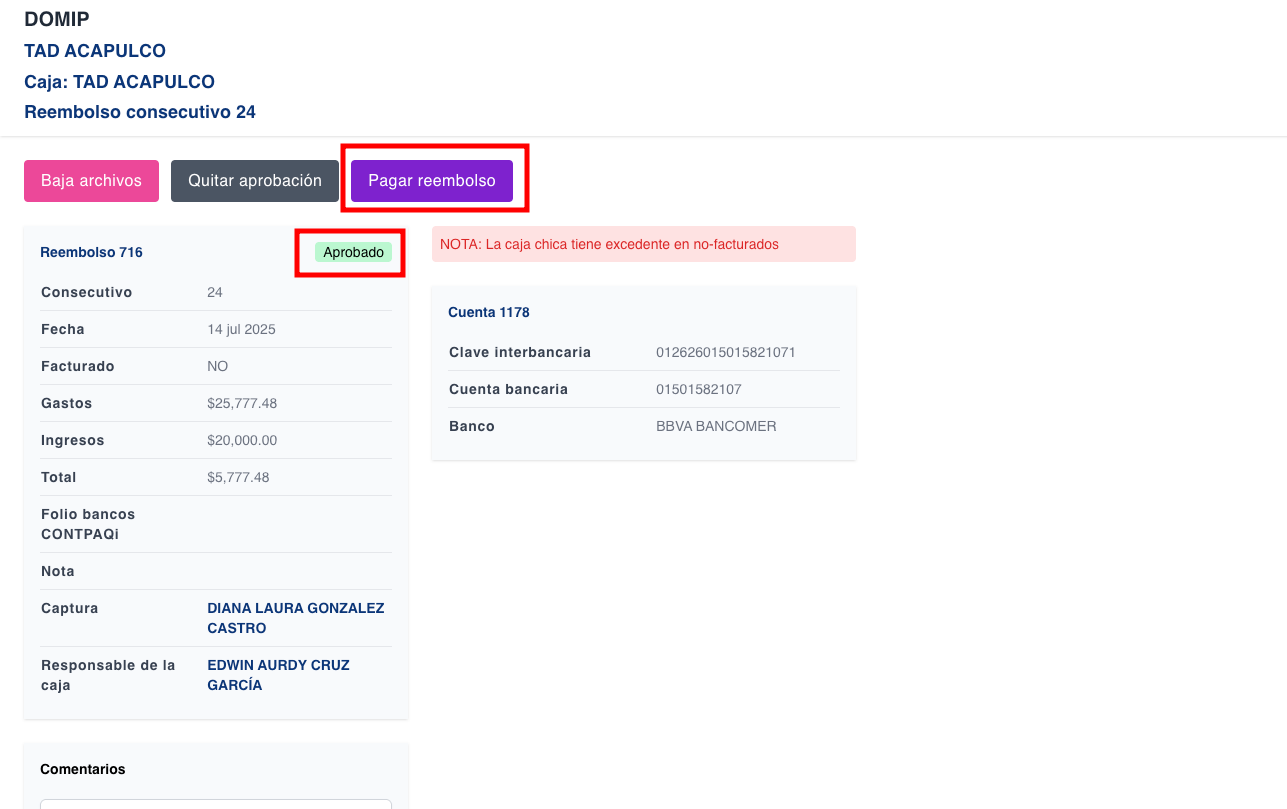This screenshot has height=809, width=1287.
Task: Click the green Aprobado status badge
Action: (353, 253)
